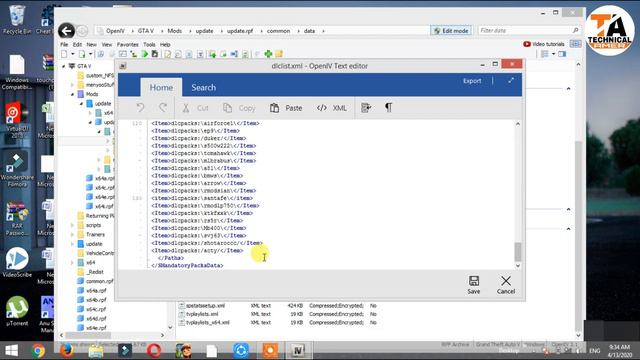Switch to the Search ribbon tab
Viewport: 640px width, 360px height.
click(x=203, y=87)
